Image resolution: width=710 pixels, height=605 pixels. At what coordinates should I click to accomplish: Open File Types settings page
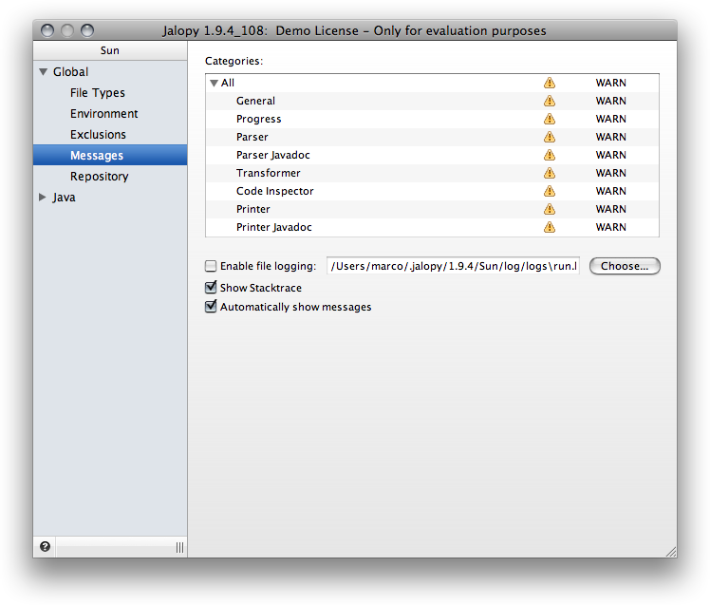tap(97, 93)
